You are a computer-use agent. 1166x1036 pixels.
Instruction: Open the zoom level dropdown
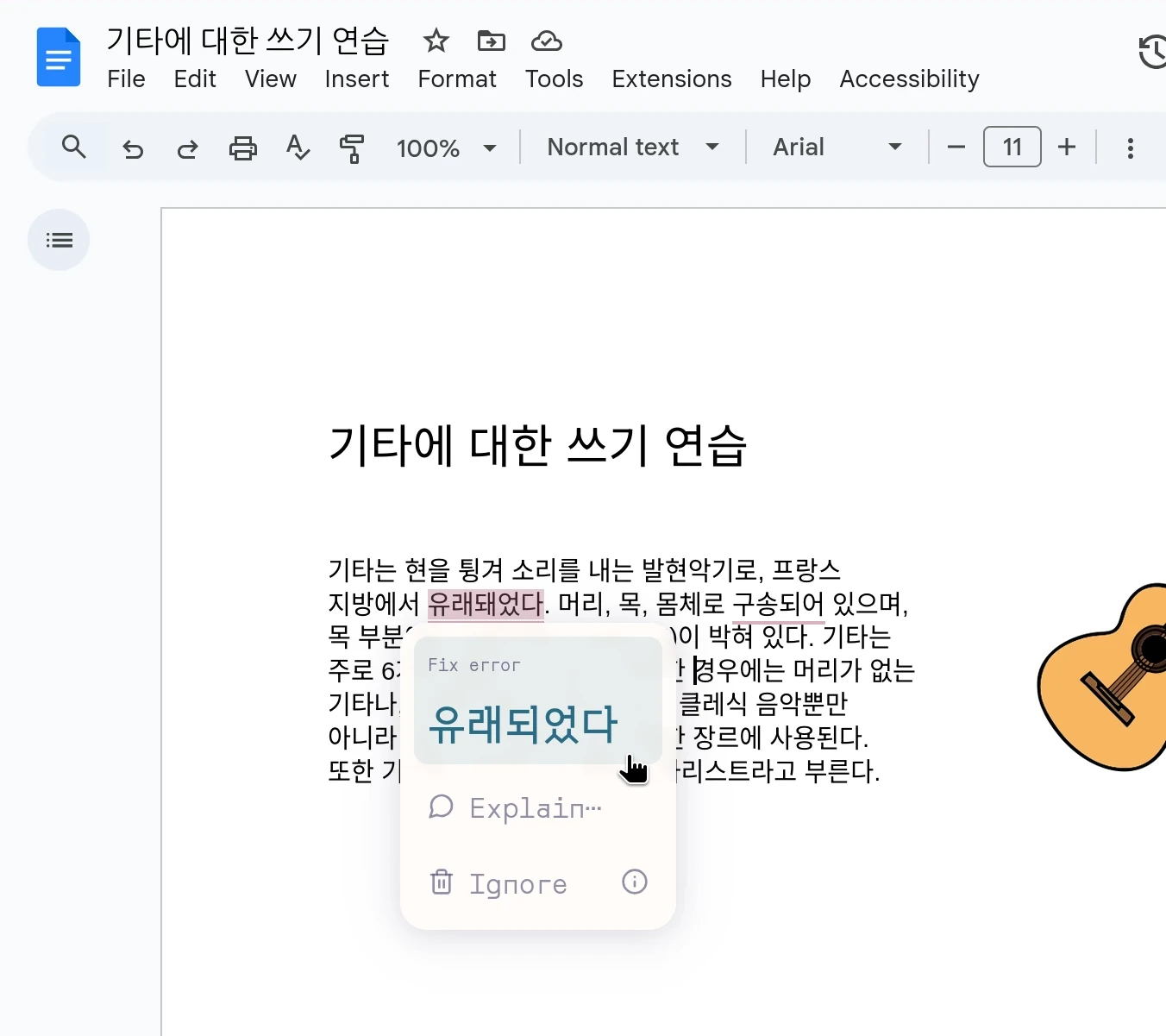tap(446, 148)
